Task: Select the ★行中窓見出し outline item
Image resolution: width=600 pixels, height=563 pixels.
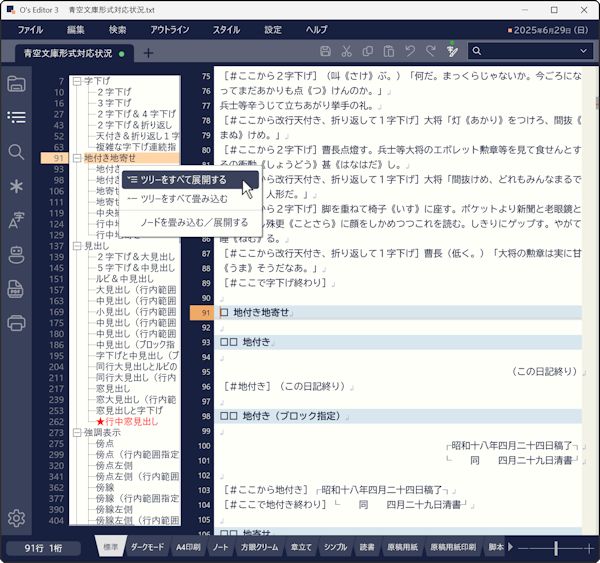Action: (x=127, y=422)
